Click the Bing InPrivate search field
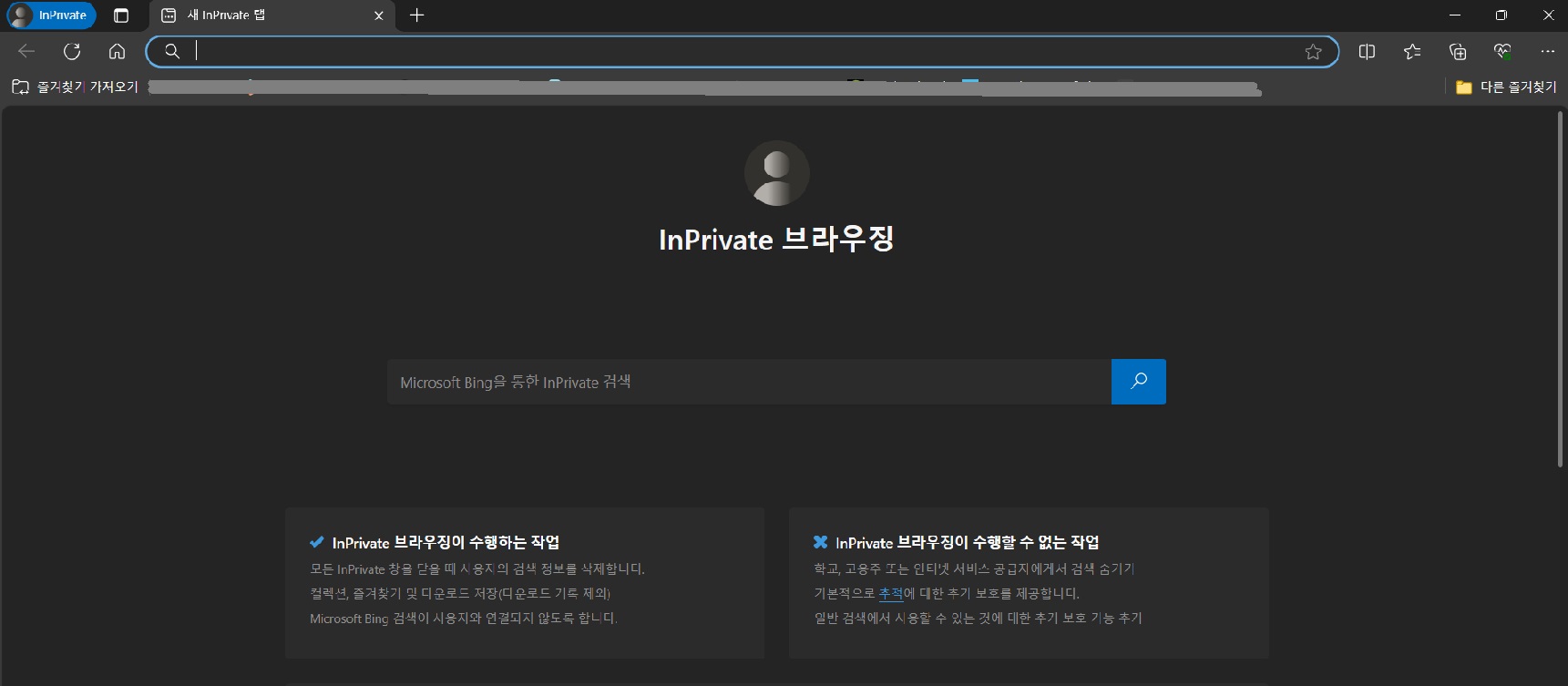Viewport: 1568px width, 686px height. 749,382
